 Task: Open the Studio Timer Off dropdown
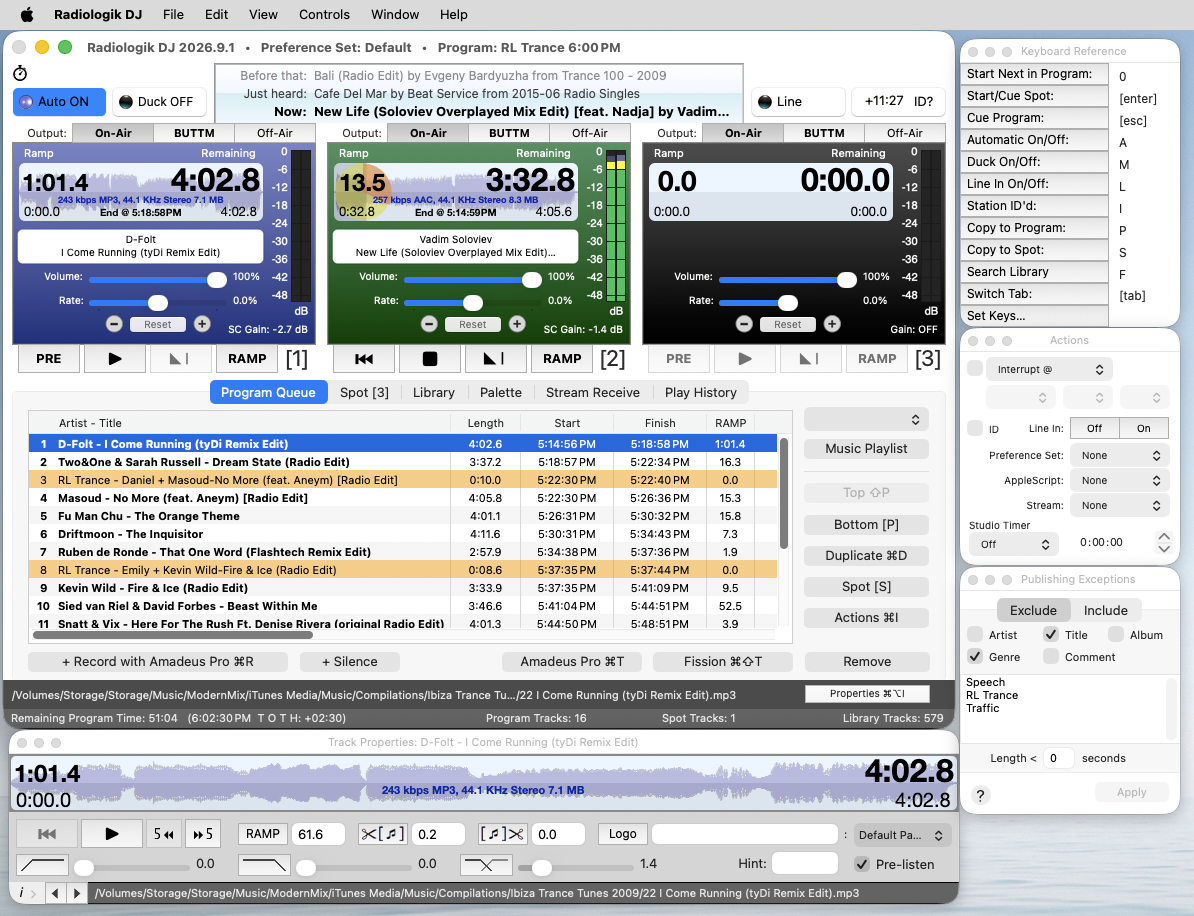coord(1013,544)
